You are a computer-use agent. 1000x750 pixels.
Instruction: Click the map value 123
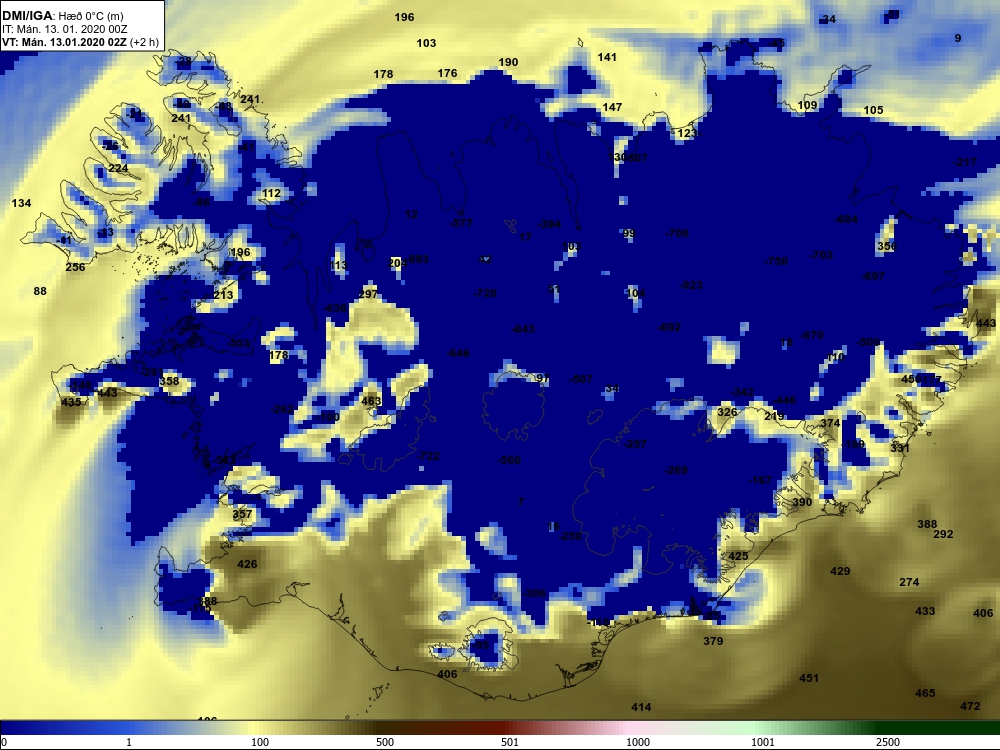[x=687, y=133]
